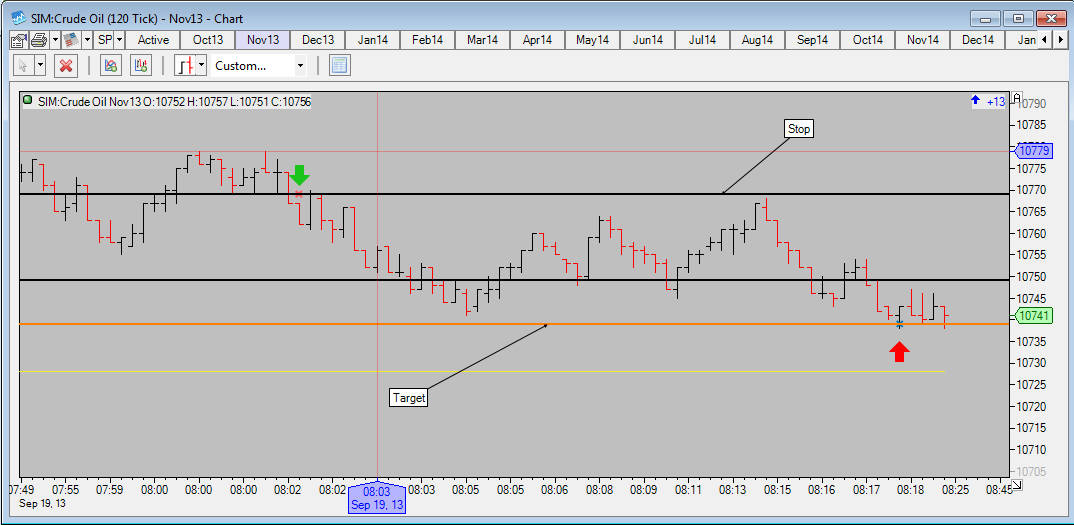The width and height of the screenshot is (1074, 525).
Task: Select the Jul14 tab
Action: (702, 40)
